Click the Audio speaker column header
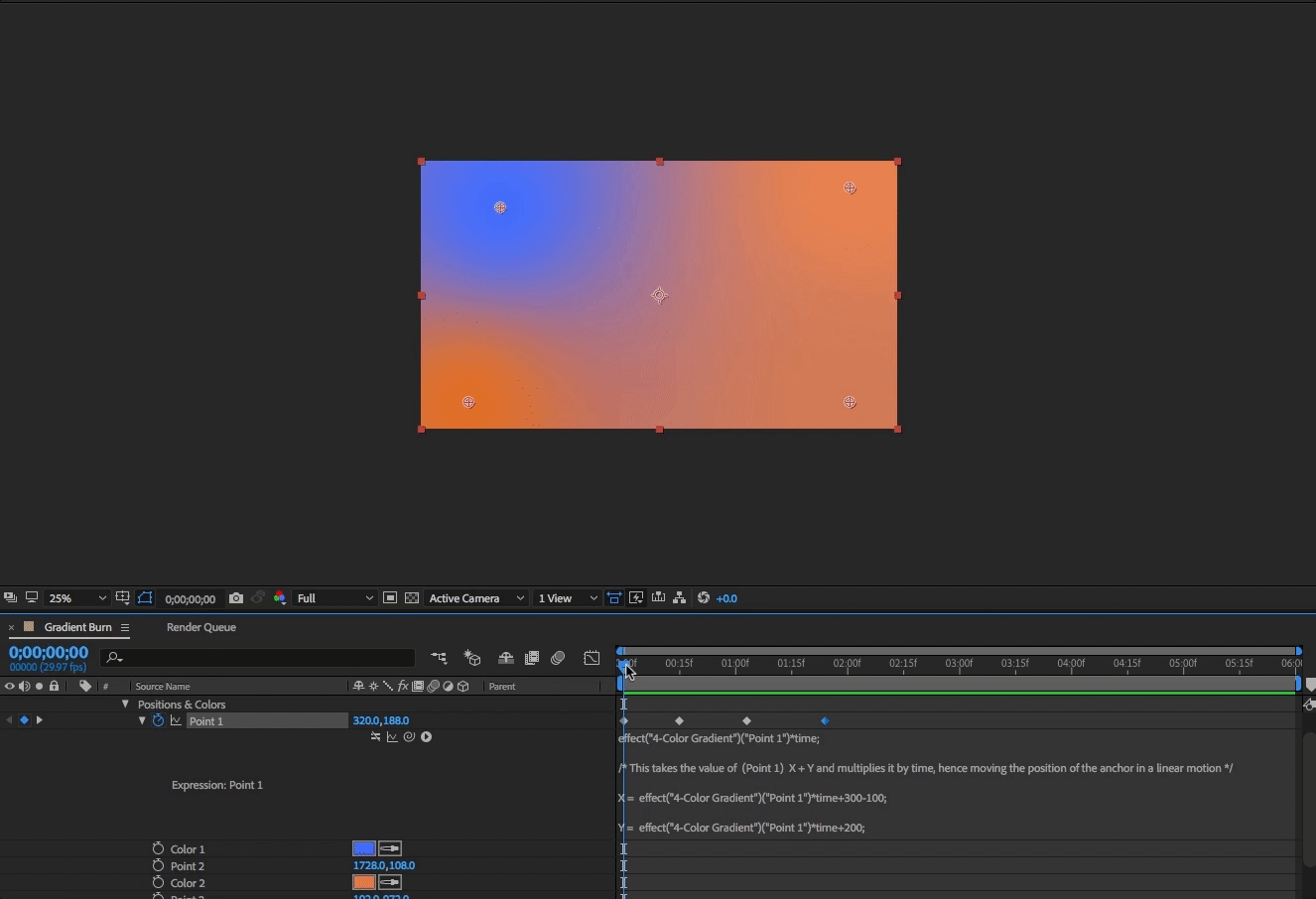The height and width of the screenshot is (899, 1316). pos(24,686)
